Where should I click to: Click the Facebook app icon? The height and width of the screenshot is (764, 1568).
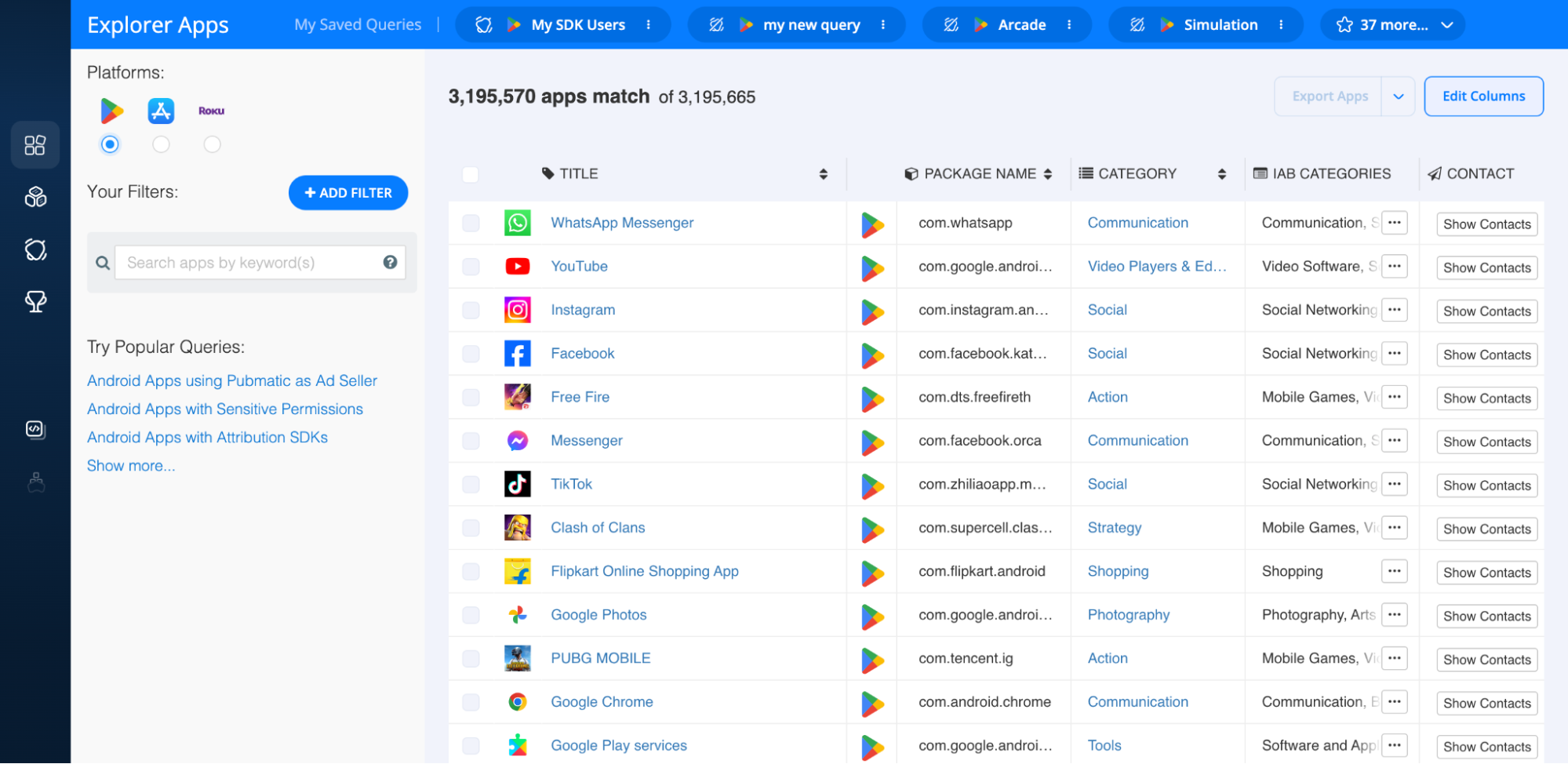(x=518, y=354)
